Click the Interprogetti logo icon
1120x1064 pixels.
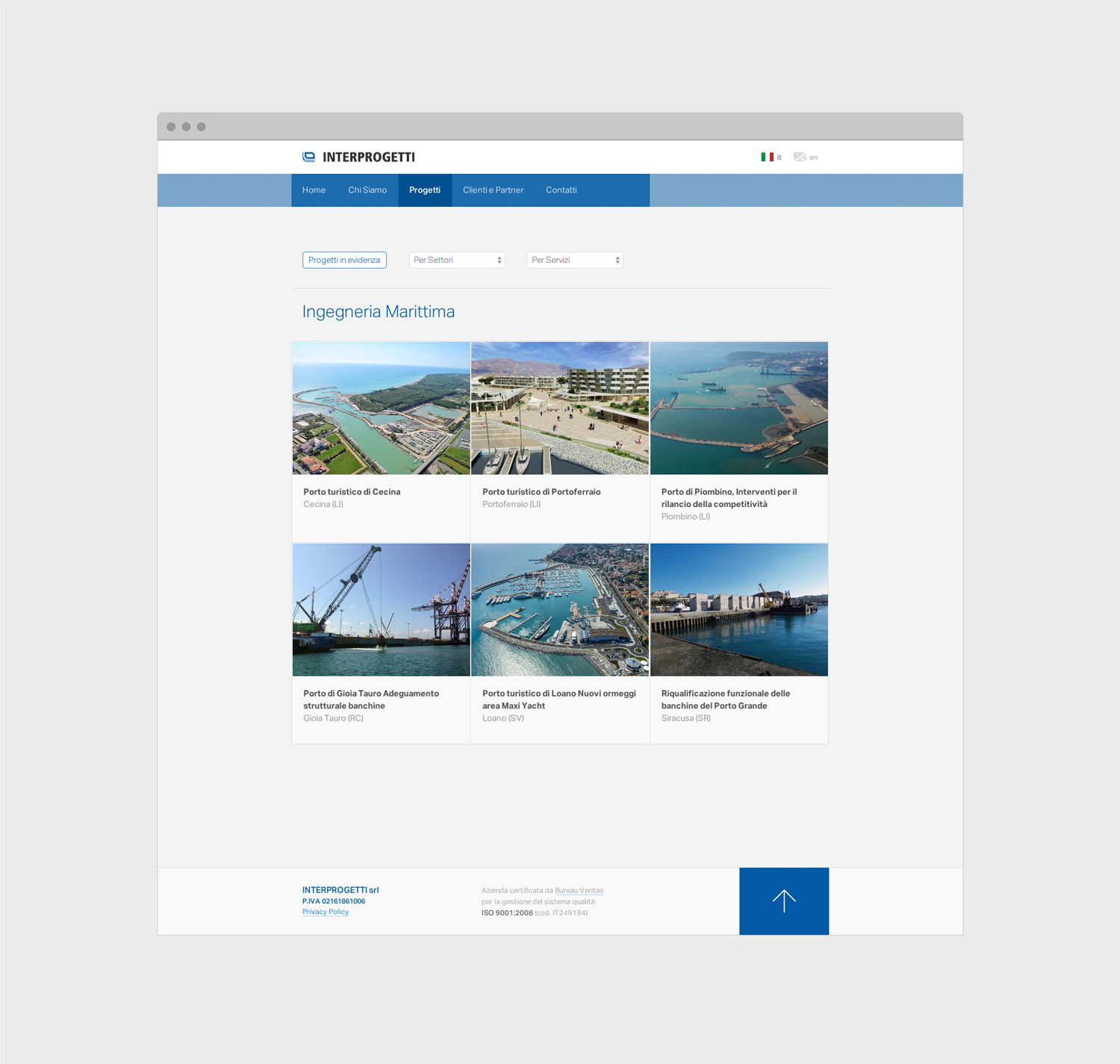pyautogui.click(x=308, y=157)
